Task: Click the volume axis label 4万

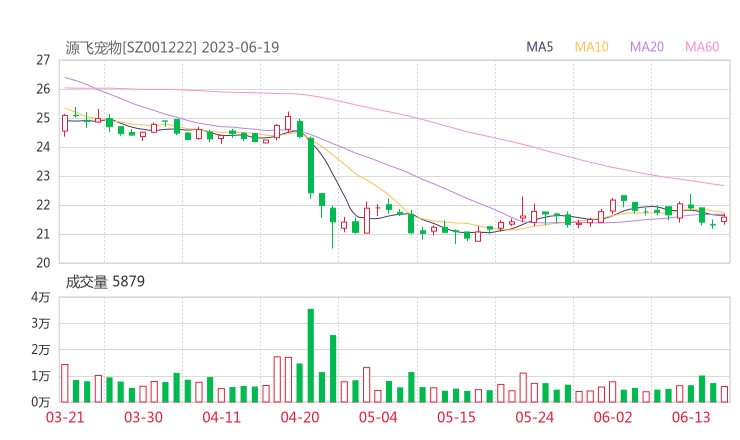Action: (x=41, y=297)
